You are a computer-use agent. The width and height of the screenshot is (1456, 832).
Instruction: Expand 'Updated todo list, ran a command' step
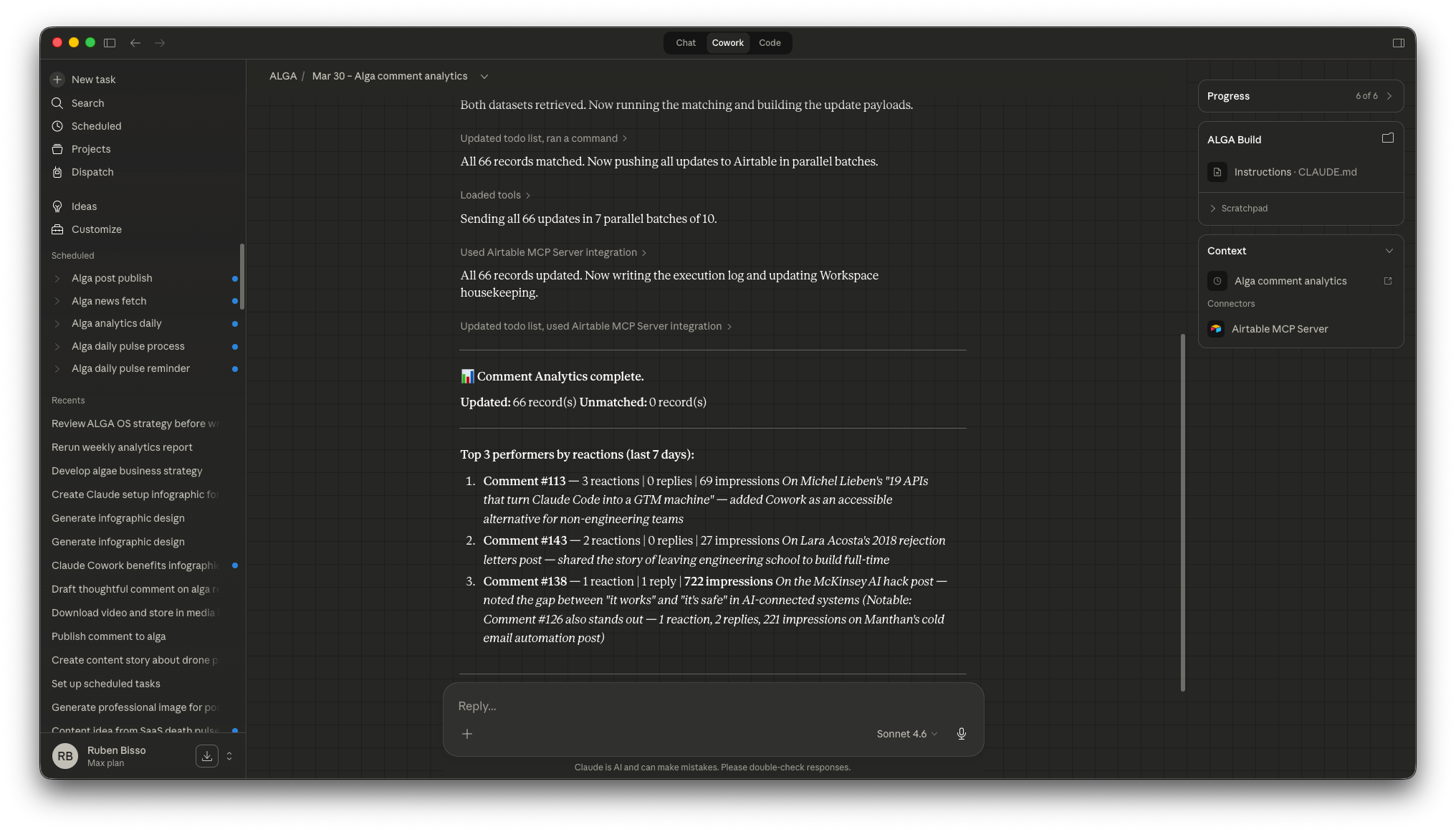[543, 138]
